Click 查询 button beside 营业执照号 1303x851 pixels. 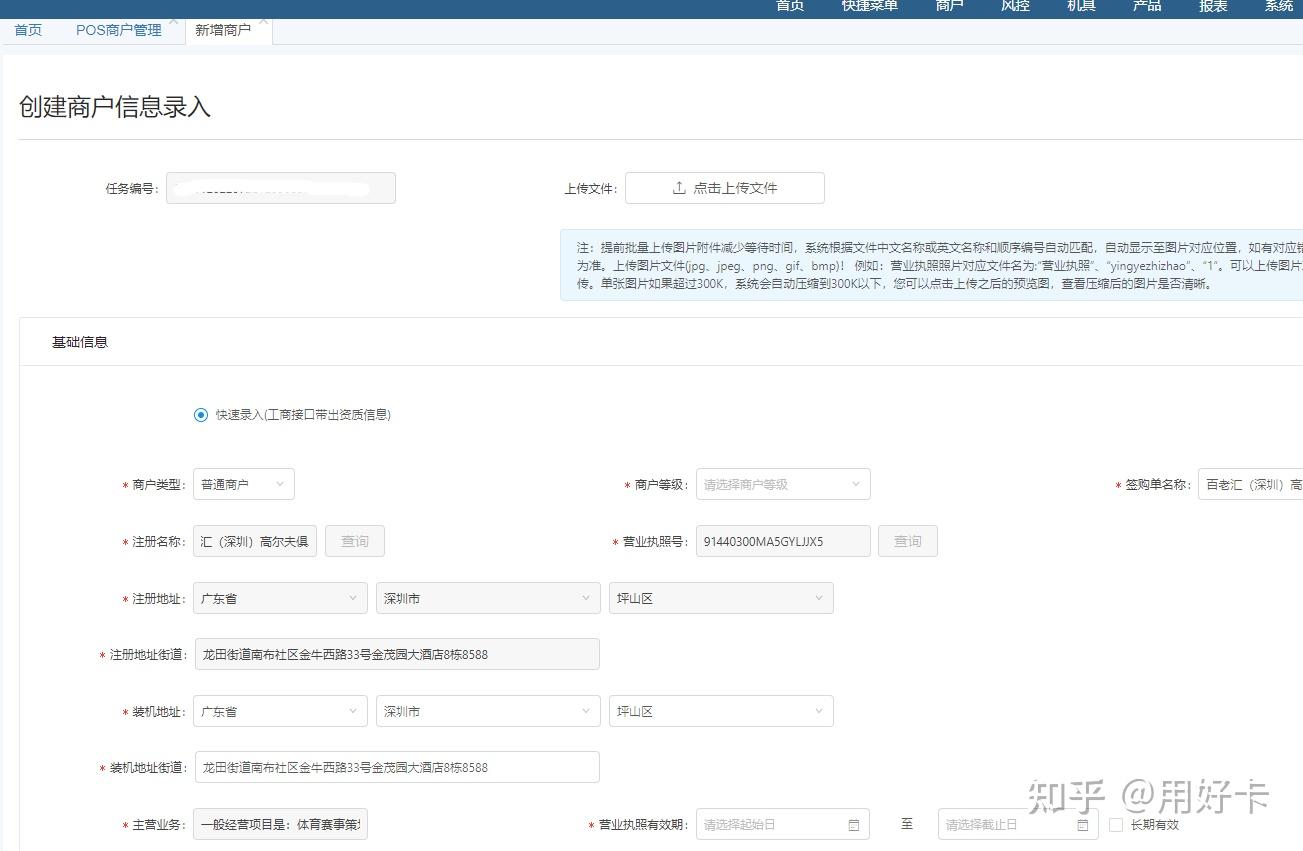pos(908,541)
